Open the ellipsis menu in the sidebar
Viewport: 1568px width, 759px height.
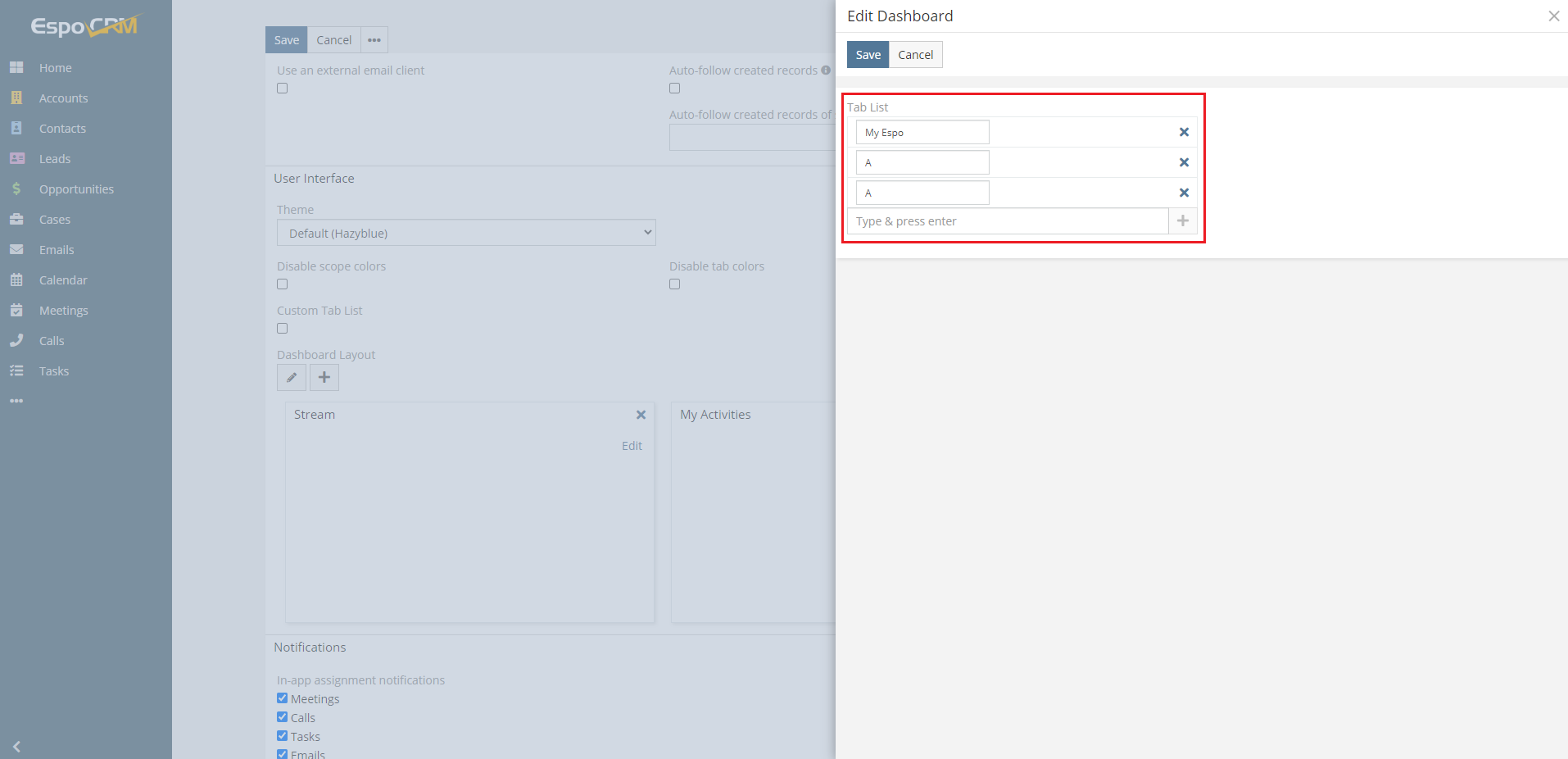click(x=16, y=401)
